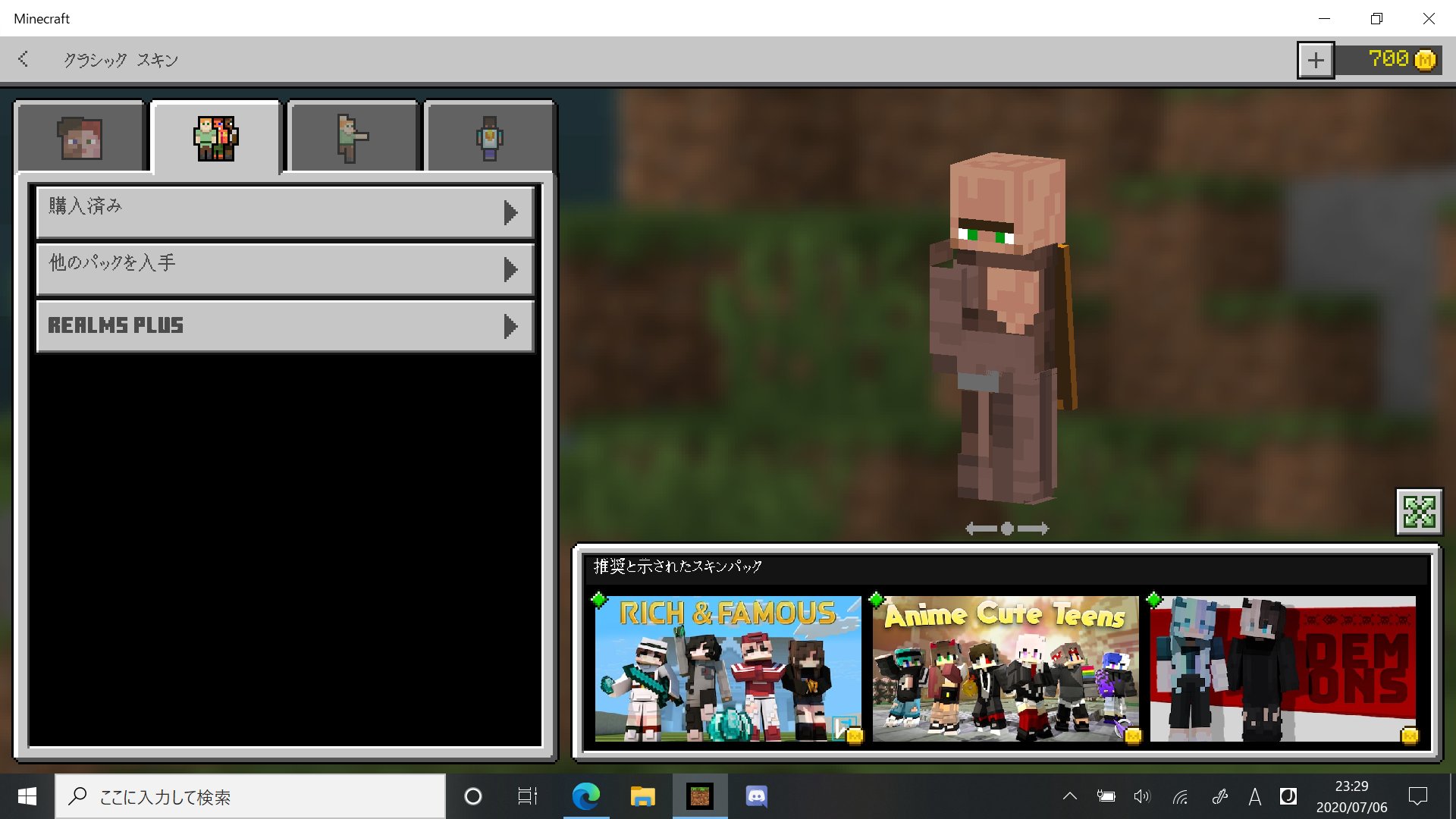
Task: Open the Wi-Fi network tray icon
Action: (1180, 796)
